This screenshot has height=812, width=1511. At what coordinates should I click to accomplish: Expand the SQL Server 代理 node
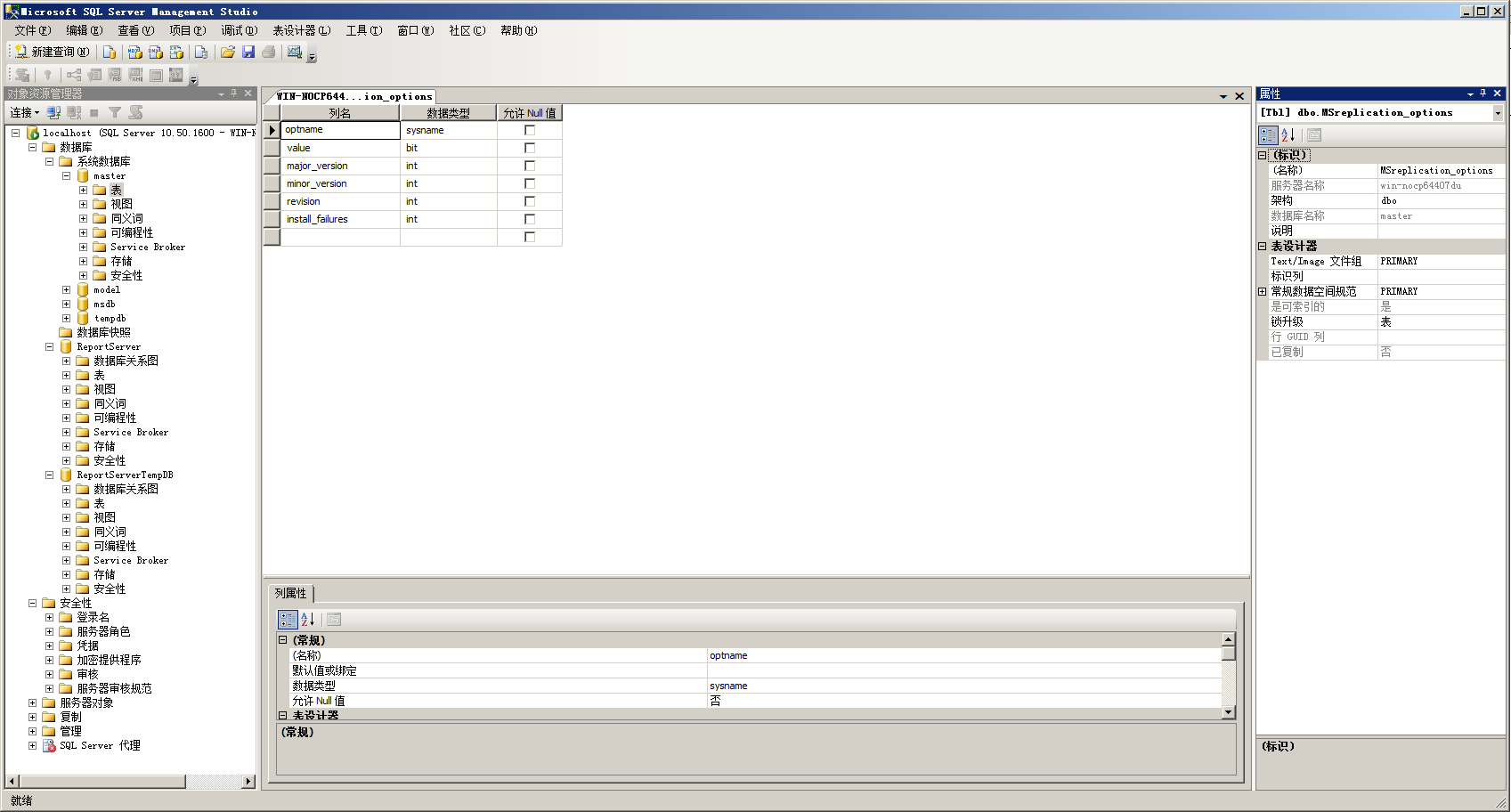tap(32, 746)
